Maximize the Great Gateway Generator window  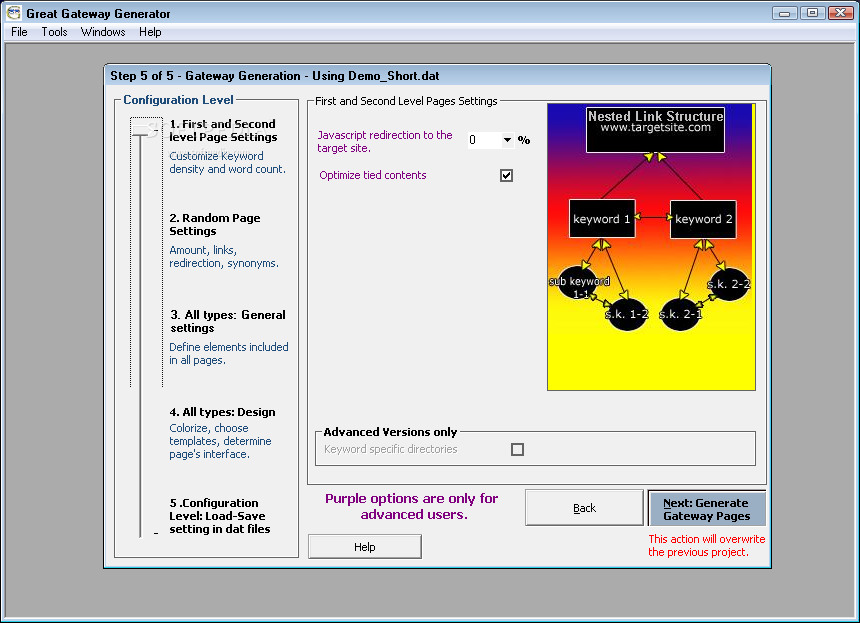coord(812,13)
